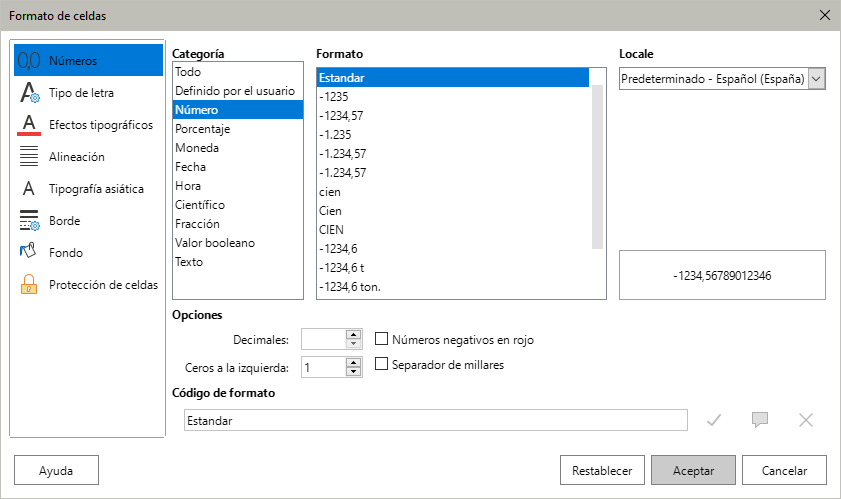Select the Hora category
The height and width of the screenshot is (499, 841).
click(238, 186)
